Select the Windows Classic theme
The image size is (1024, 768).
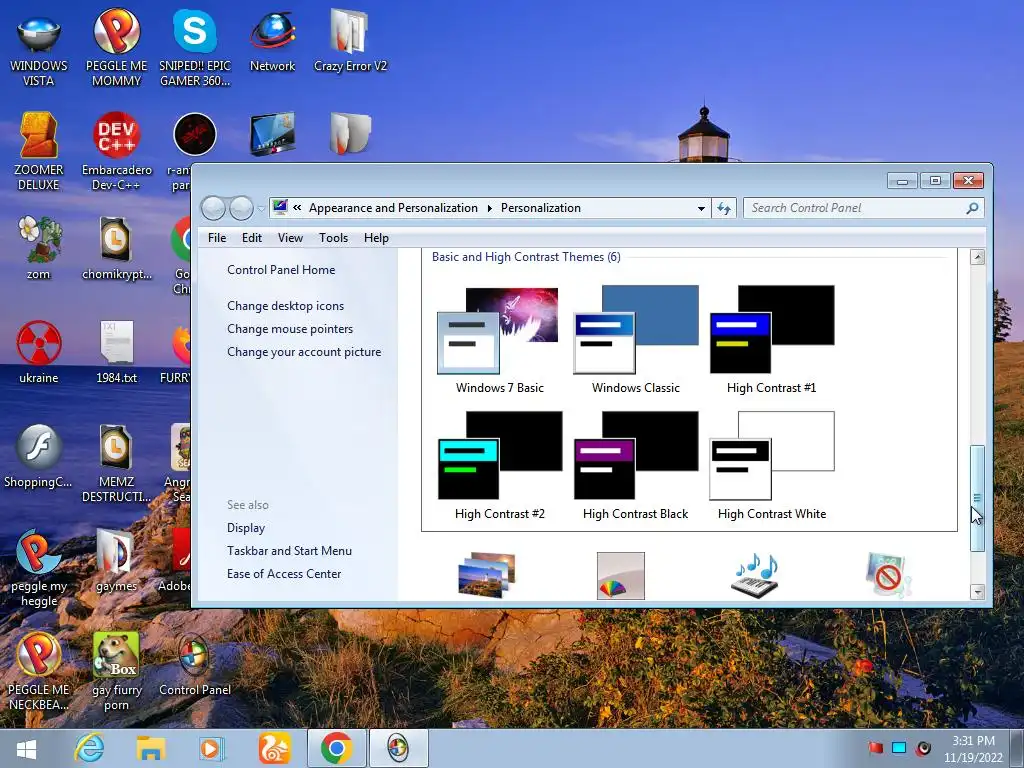pos(635,340)
